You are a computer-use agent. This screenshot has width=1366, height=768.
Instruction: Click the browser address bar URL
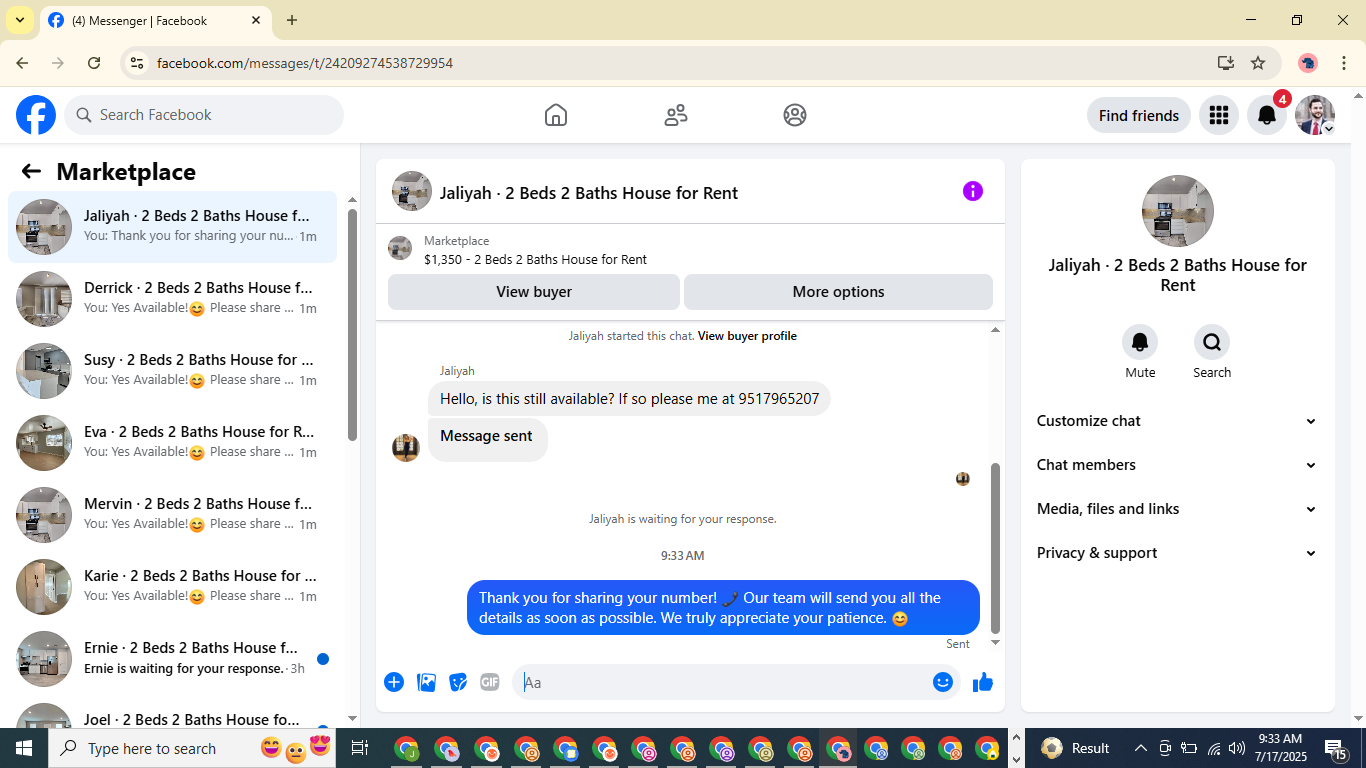click(x=305, y=63)
